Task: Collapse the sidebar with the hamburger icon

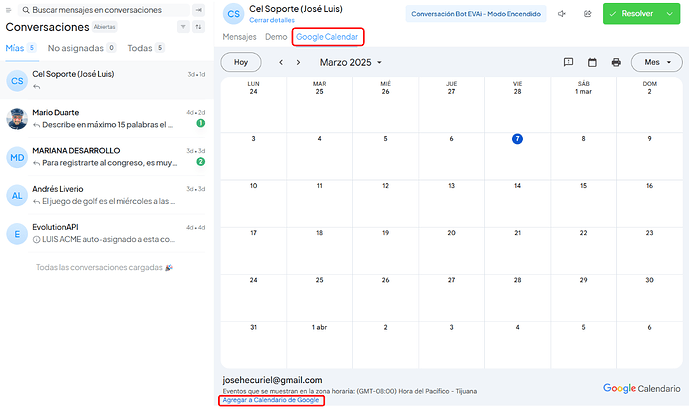Action: [8, 10]
